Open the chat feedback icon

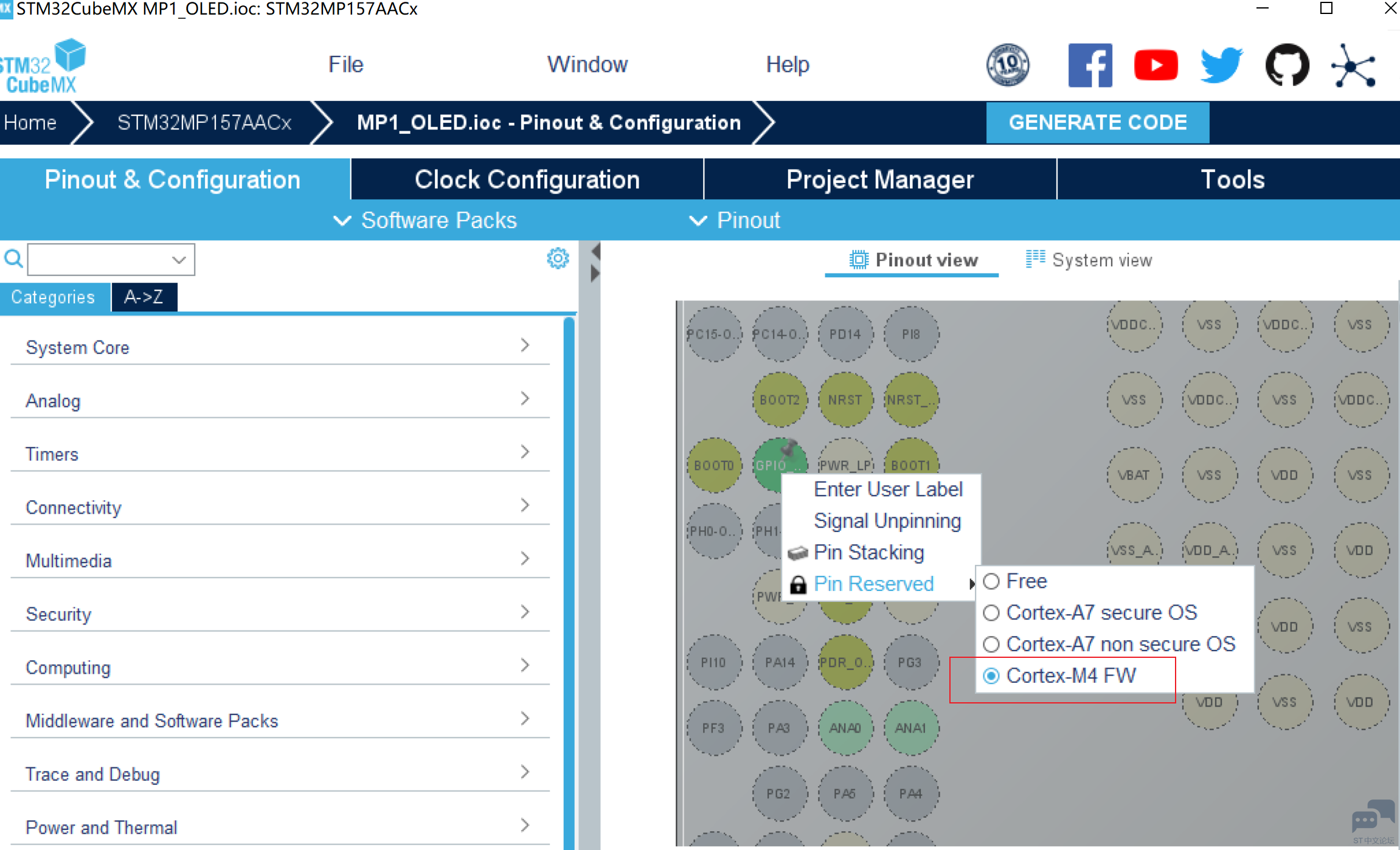(x=1373, y=816)
